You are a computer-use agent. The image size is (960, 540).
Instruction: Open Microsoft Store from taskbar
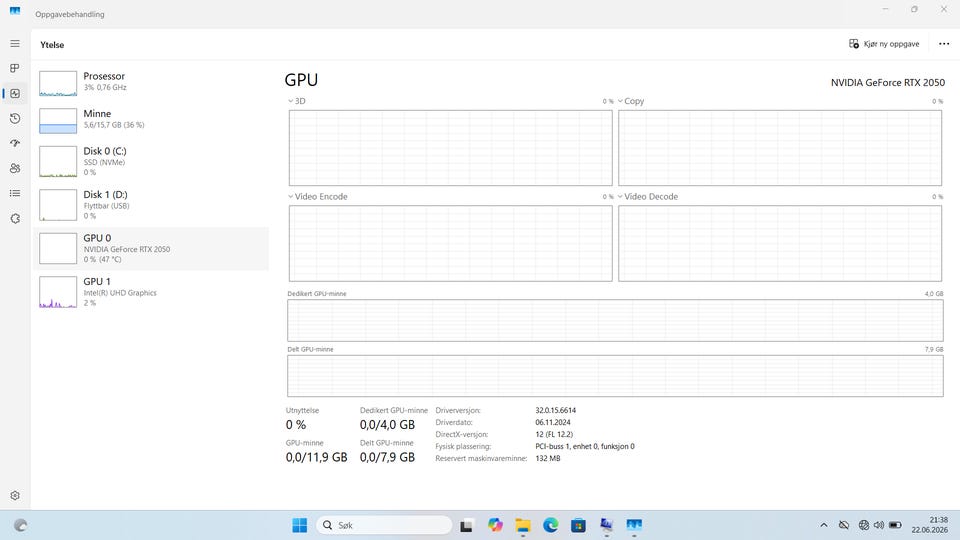point(578,525)
